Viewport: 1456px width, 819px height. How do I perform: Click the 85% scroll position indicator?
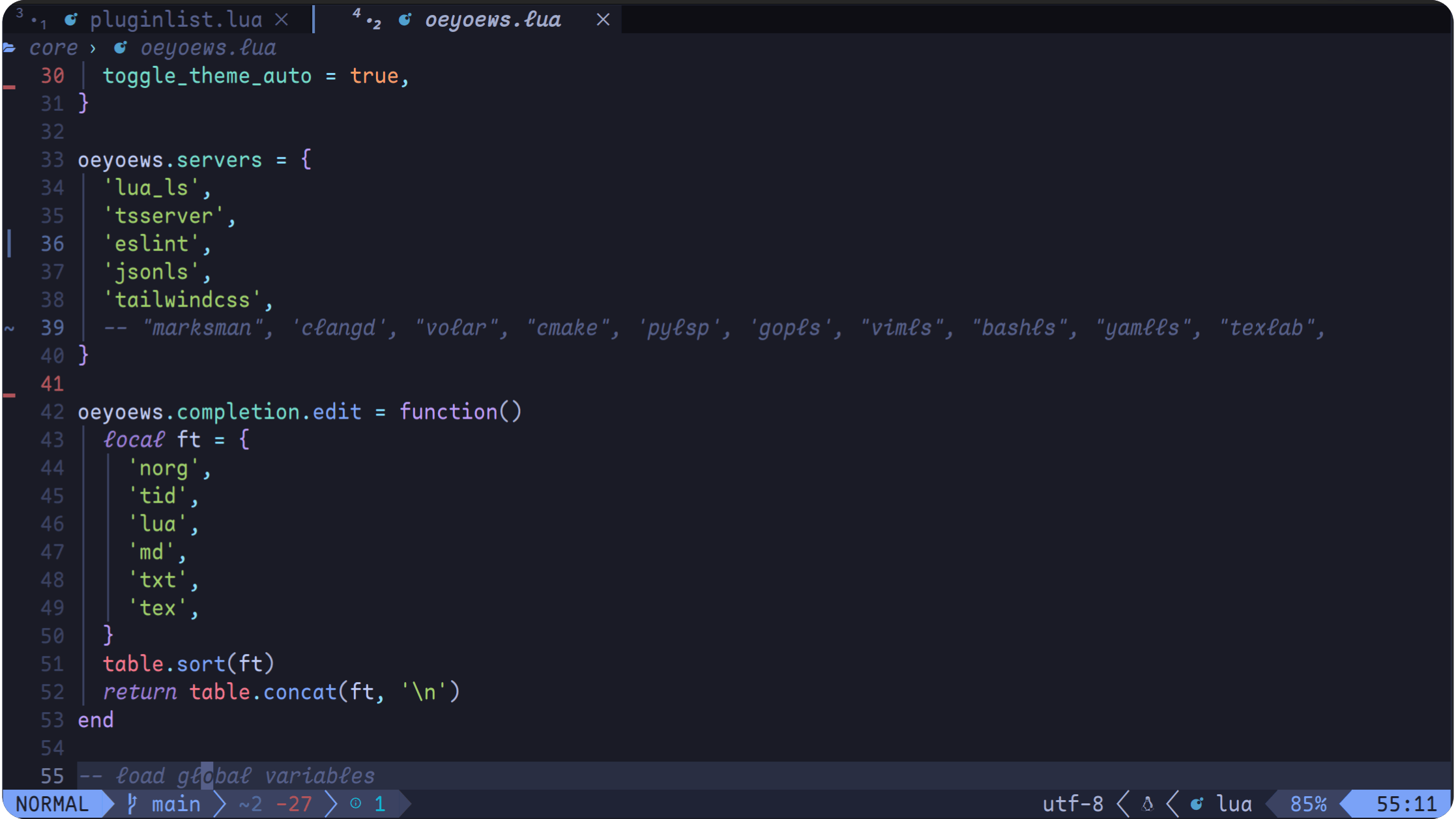(1308, 804)
